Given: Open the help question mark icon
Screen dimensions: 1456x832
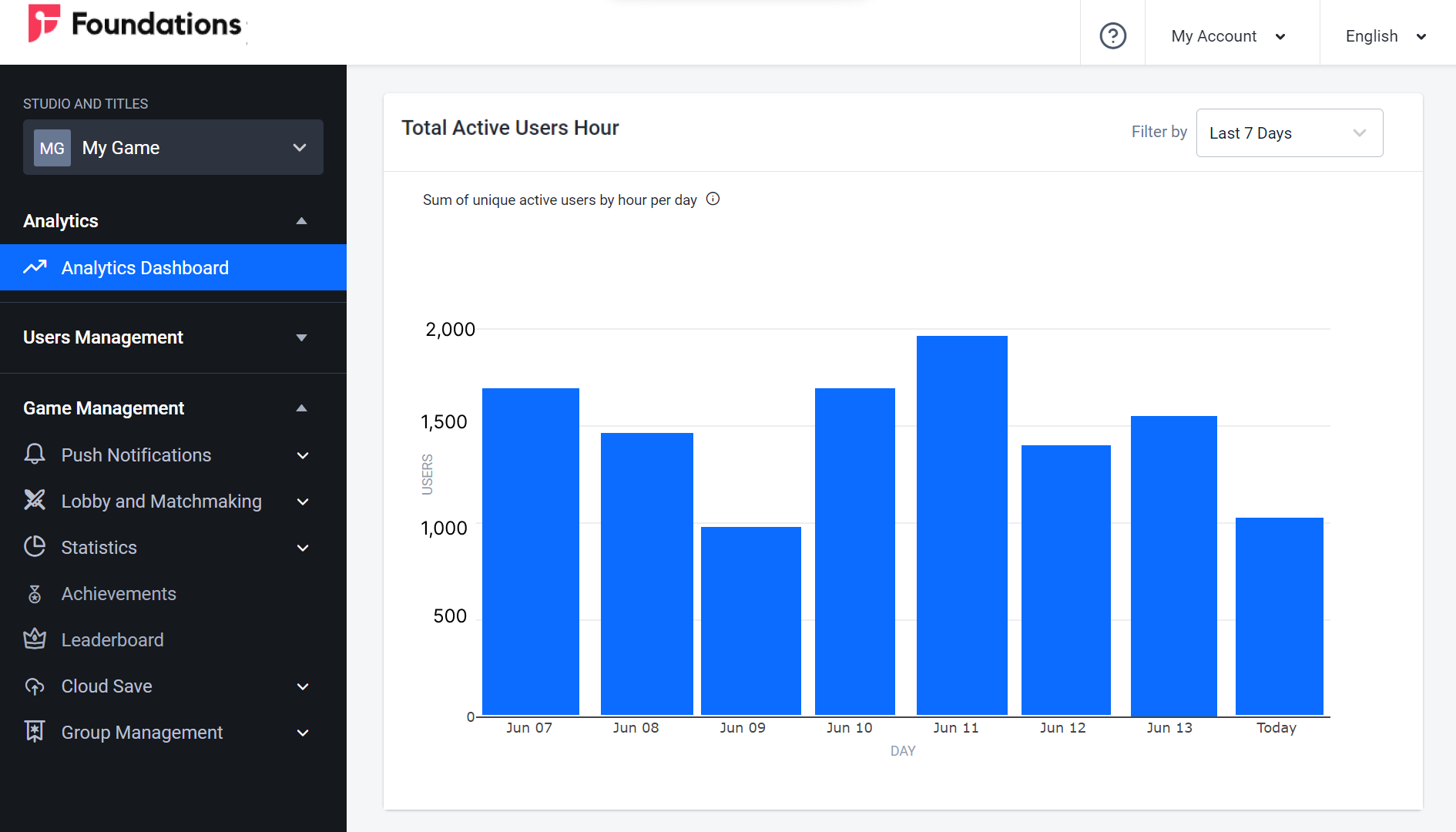Looking at the screenshot, I should tap(1112, 35).
